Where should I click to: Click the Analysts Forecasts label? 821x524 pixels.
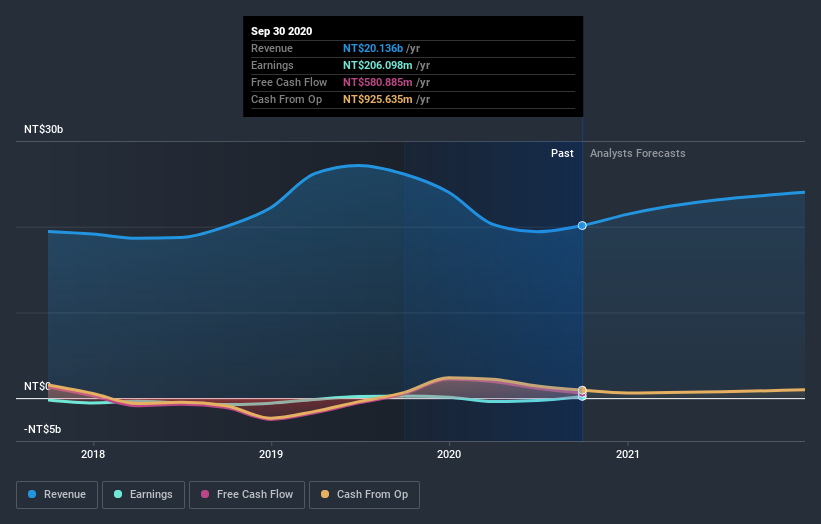pyautogui.click(x=637, y=153)
